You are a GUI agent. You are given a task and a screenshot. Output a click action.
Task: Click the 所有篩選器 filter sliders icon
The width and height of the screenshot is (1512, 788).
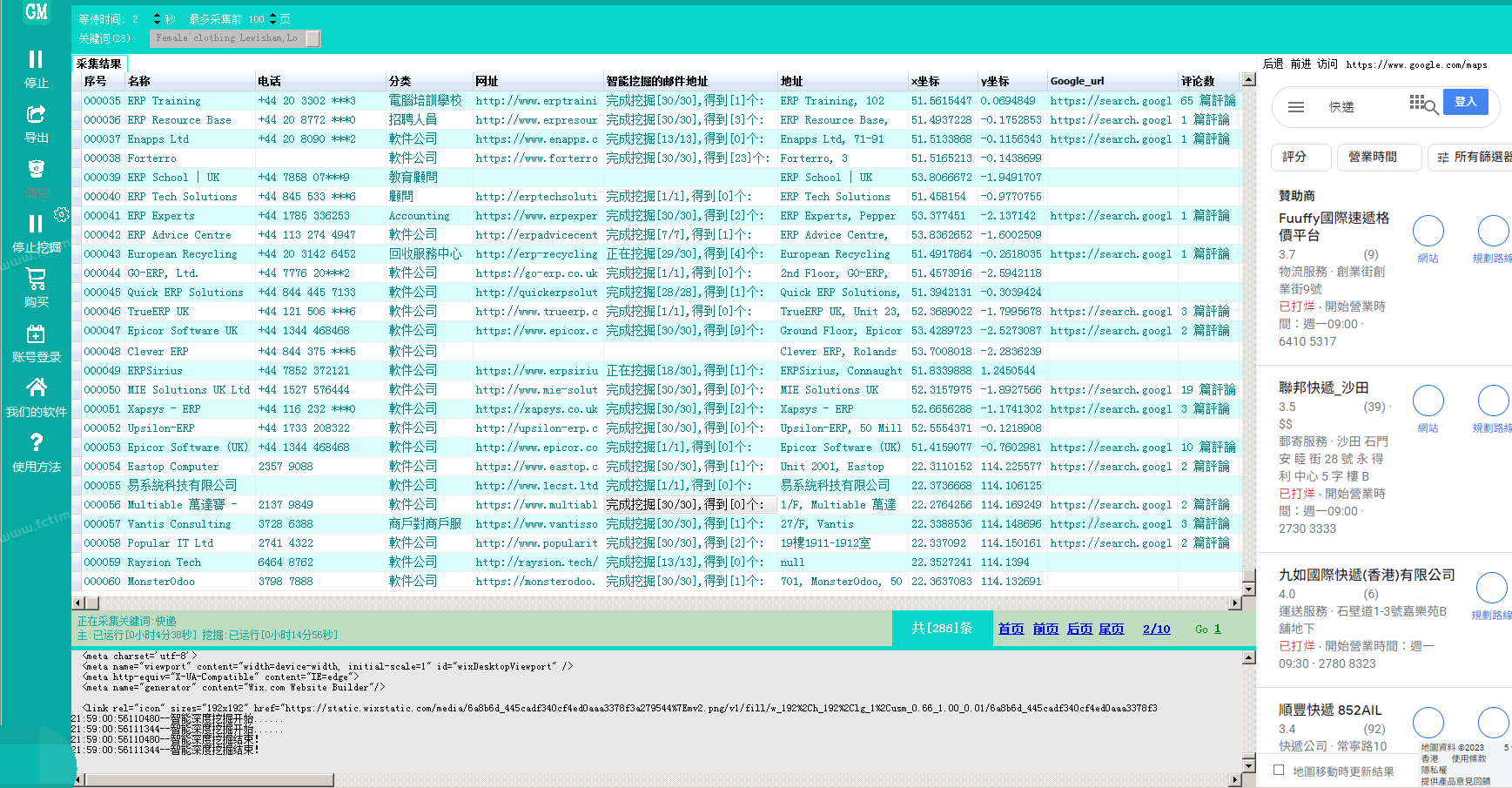pos(1443,158)
